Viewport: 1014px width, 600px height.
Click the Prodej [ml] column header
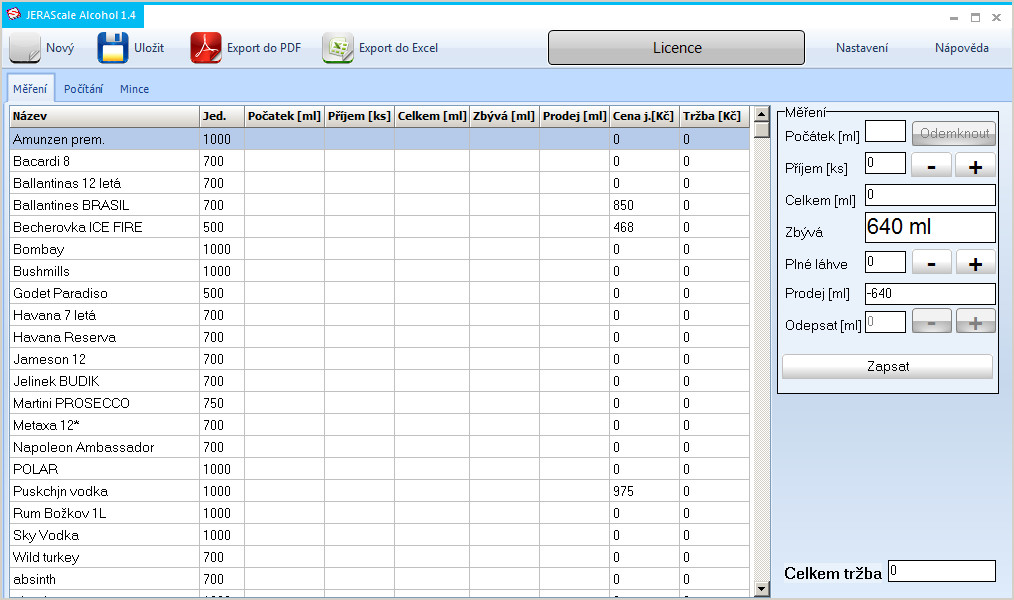point(574,116)
